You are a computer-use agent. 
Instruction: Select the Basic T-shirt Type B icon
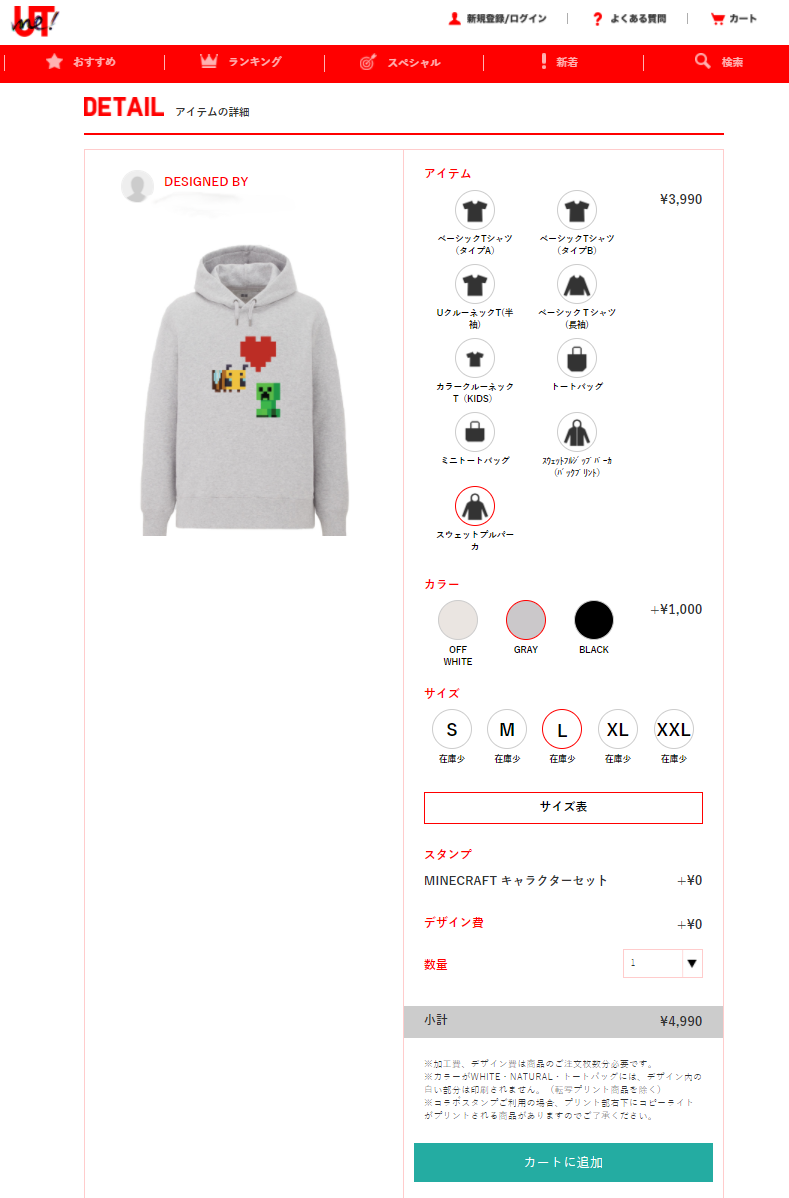click(577, 210)
